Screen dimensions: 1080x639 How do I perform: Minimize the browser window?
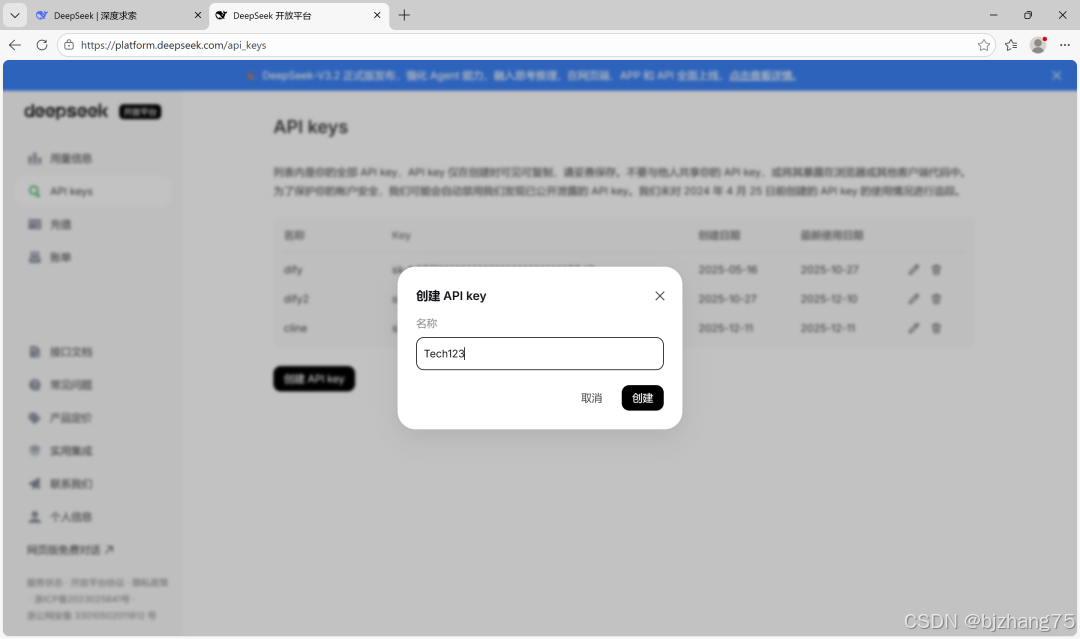click(x=993, y=15)
